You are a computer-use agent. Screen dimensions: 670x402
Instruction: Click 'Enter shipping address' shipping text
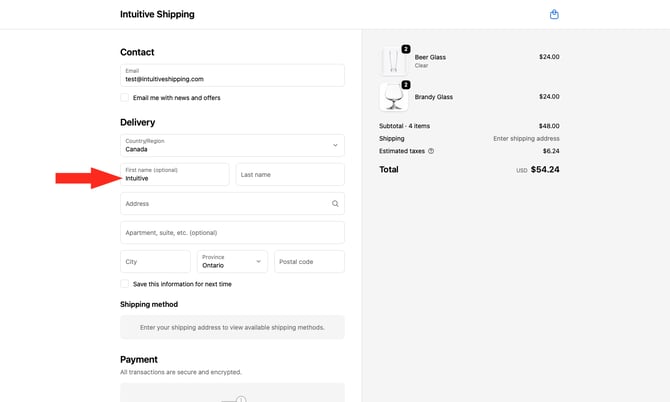(x=526, y=138)
